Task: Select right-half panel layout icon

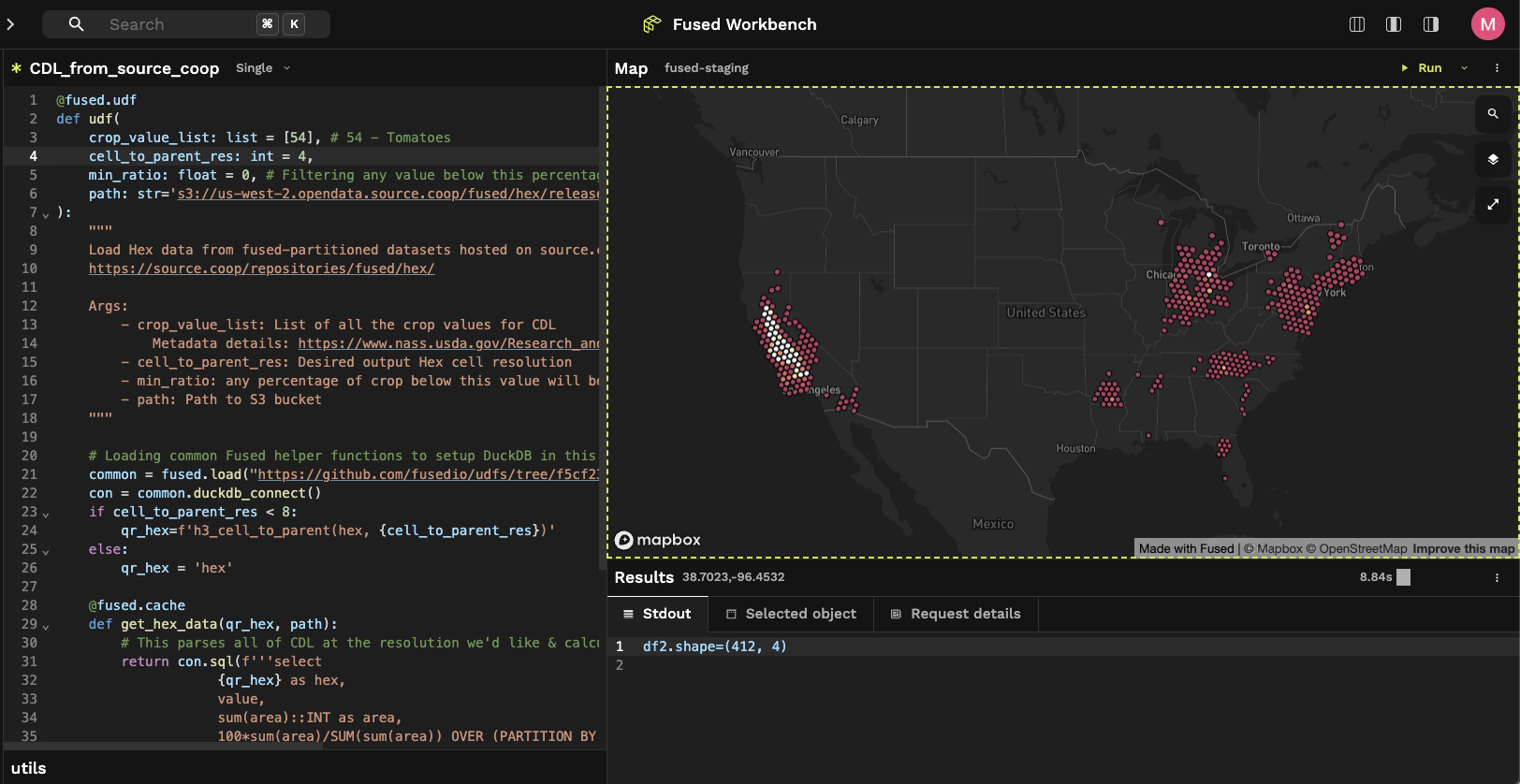Action: 1431,24
